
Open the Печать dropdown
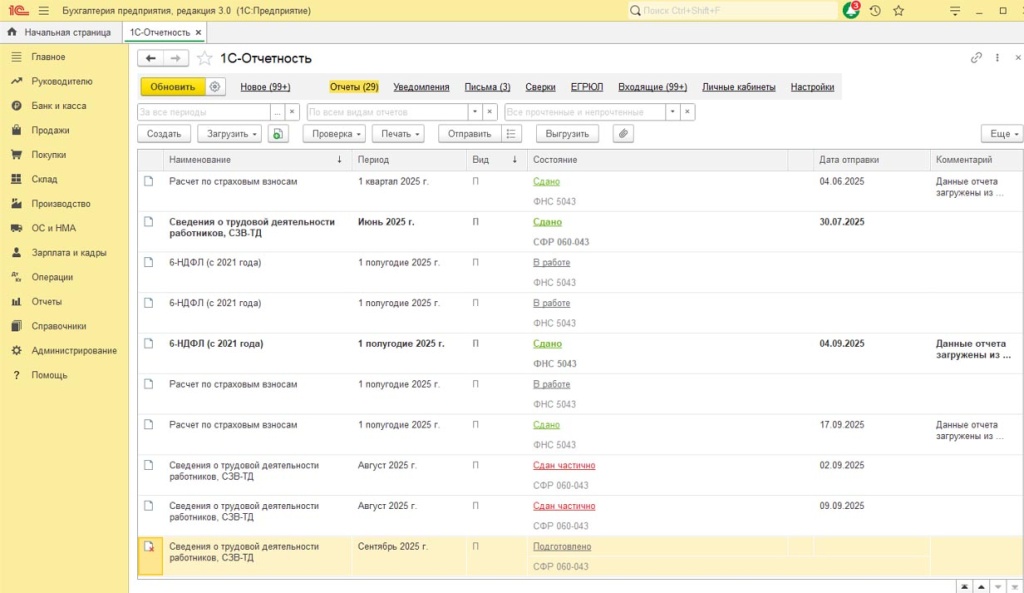coord(398,133)
